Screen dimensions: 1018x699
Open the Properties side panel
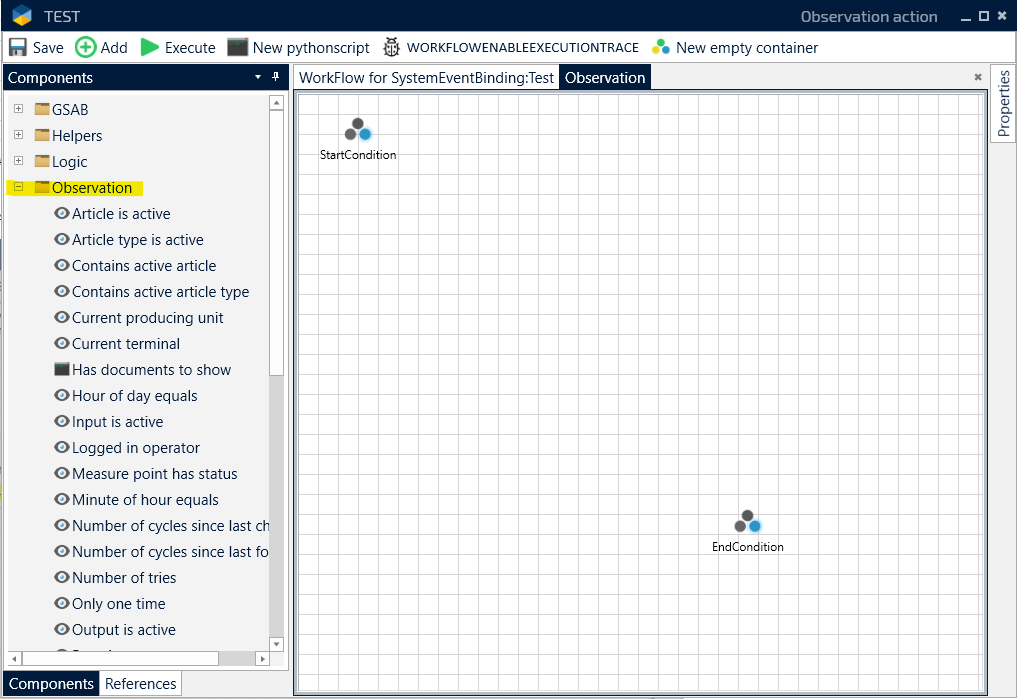[1004, 105]
